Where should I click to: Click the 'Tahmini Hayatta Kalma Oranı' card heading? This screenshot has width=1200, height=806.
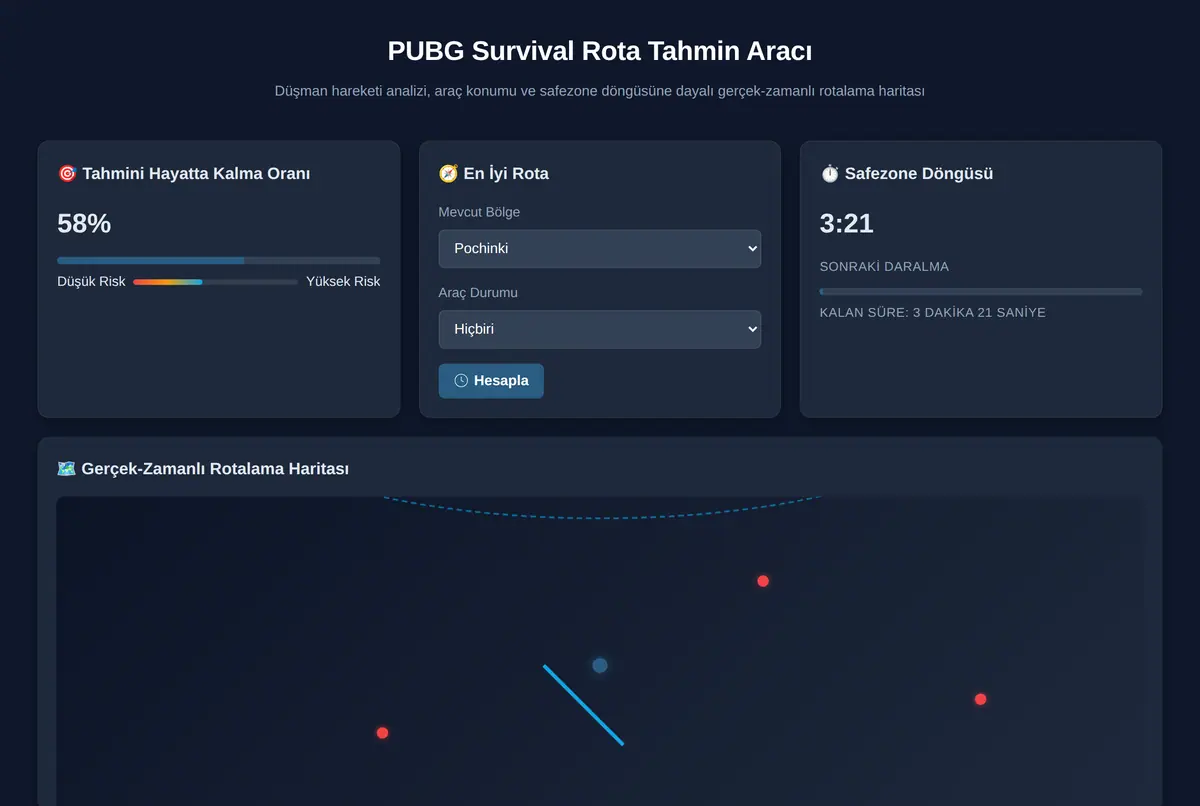196,173
